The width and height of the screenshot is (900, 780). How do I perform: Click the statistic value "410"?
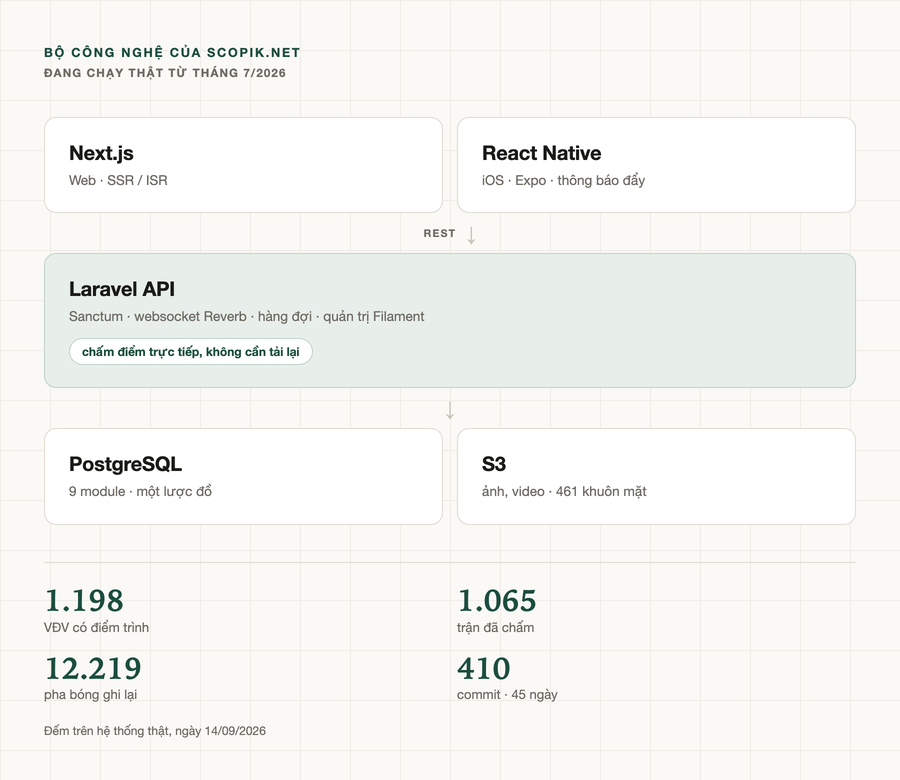[x=484, y=668]
